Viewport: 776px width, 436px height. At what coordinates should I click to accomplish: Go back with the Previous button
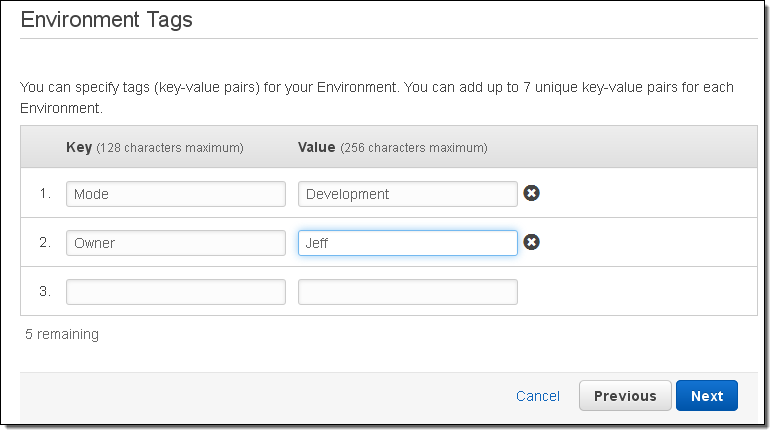[x=625, y=396]
